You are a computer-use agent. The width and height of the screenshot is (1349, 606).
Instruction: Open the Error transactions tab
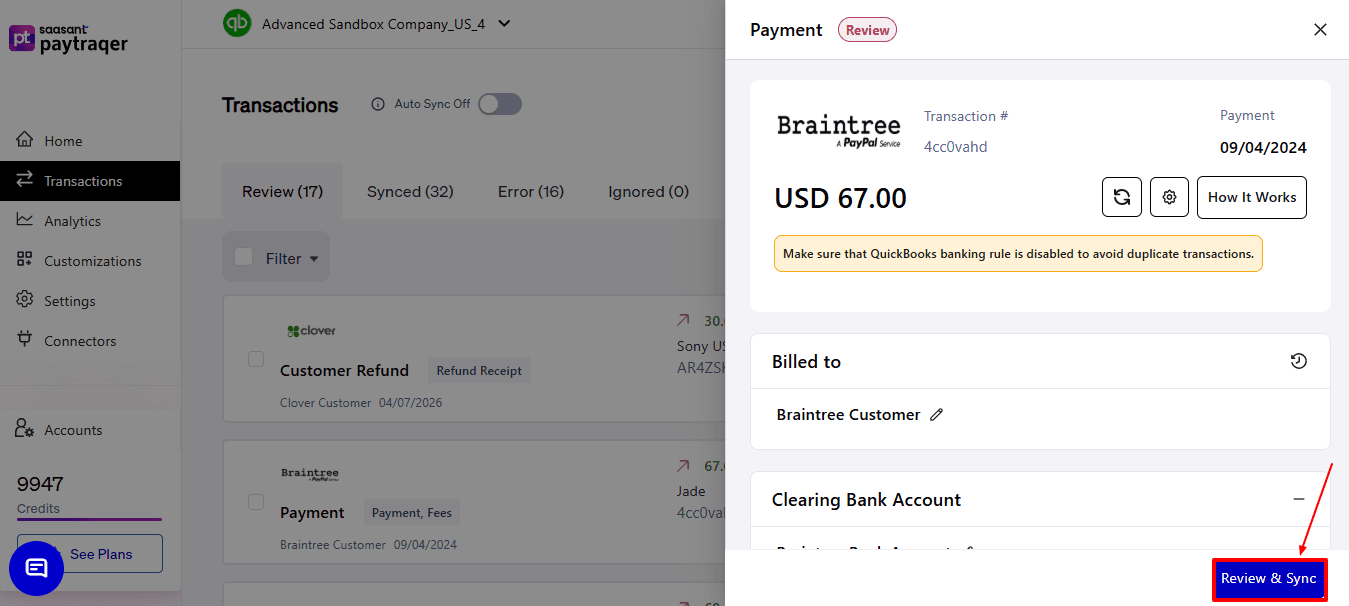tap(530, 190)
